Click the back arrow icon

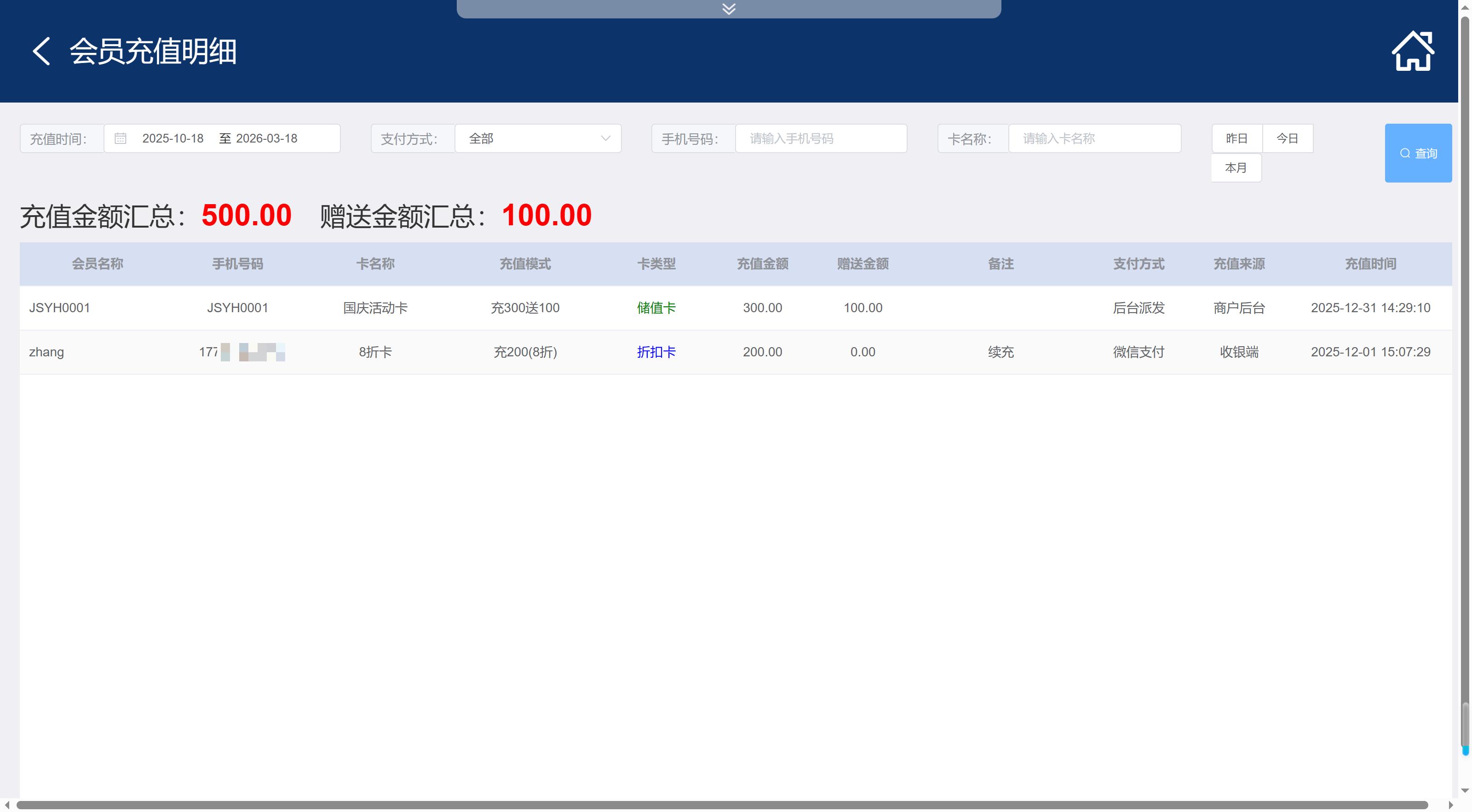point(41,51)
